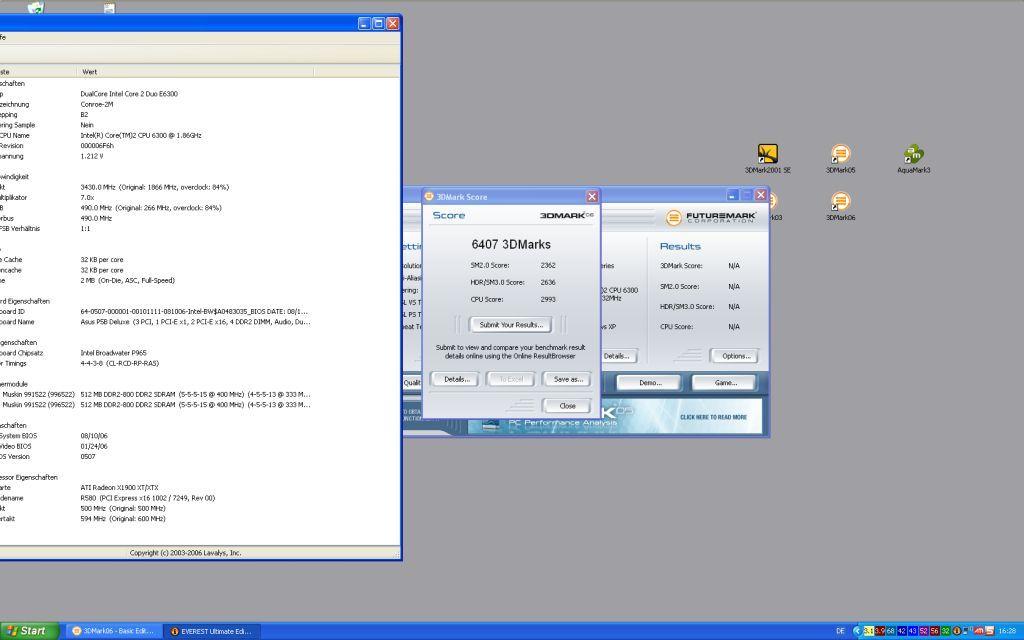The image size is (1024, 640).
Task: Click the Demo button in 3DMark06
Action: pos(650,383)
